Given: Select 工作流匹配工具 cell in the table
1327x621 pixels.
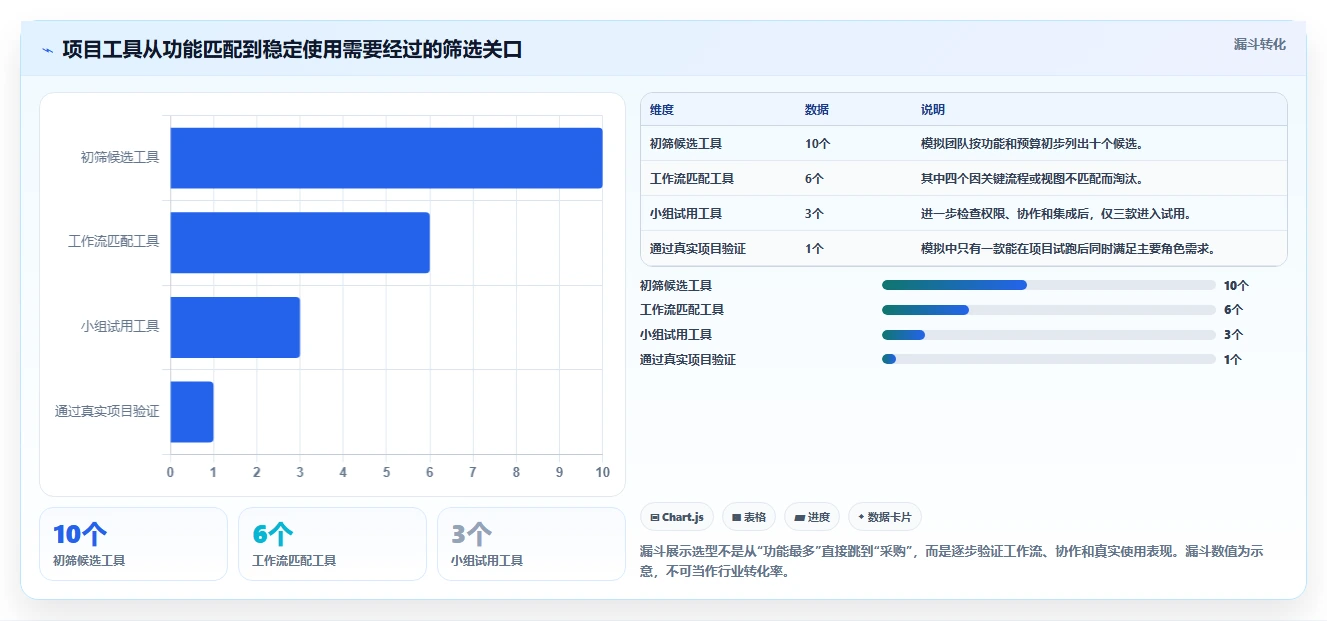Looking at the screenshot, I should point(692,179).
